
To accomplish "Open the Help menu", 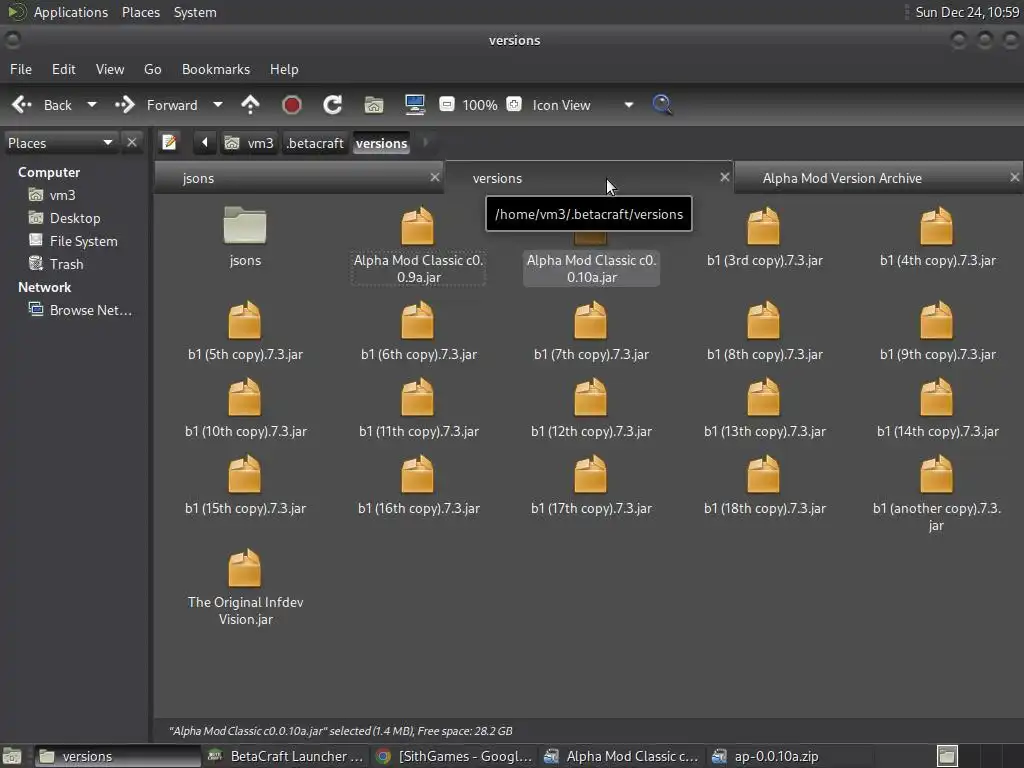I will tap(284, 69).
